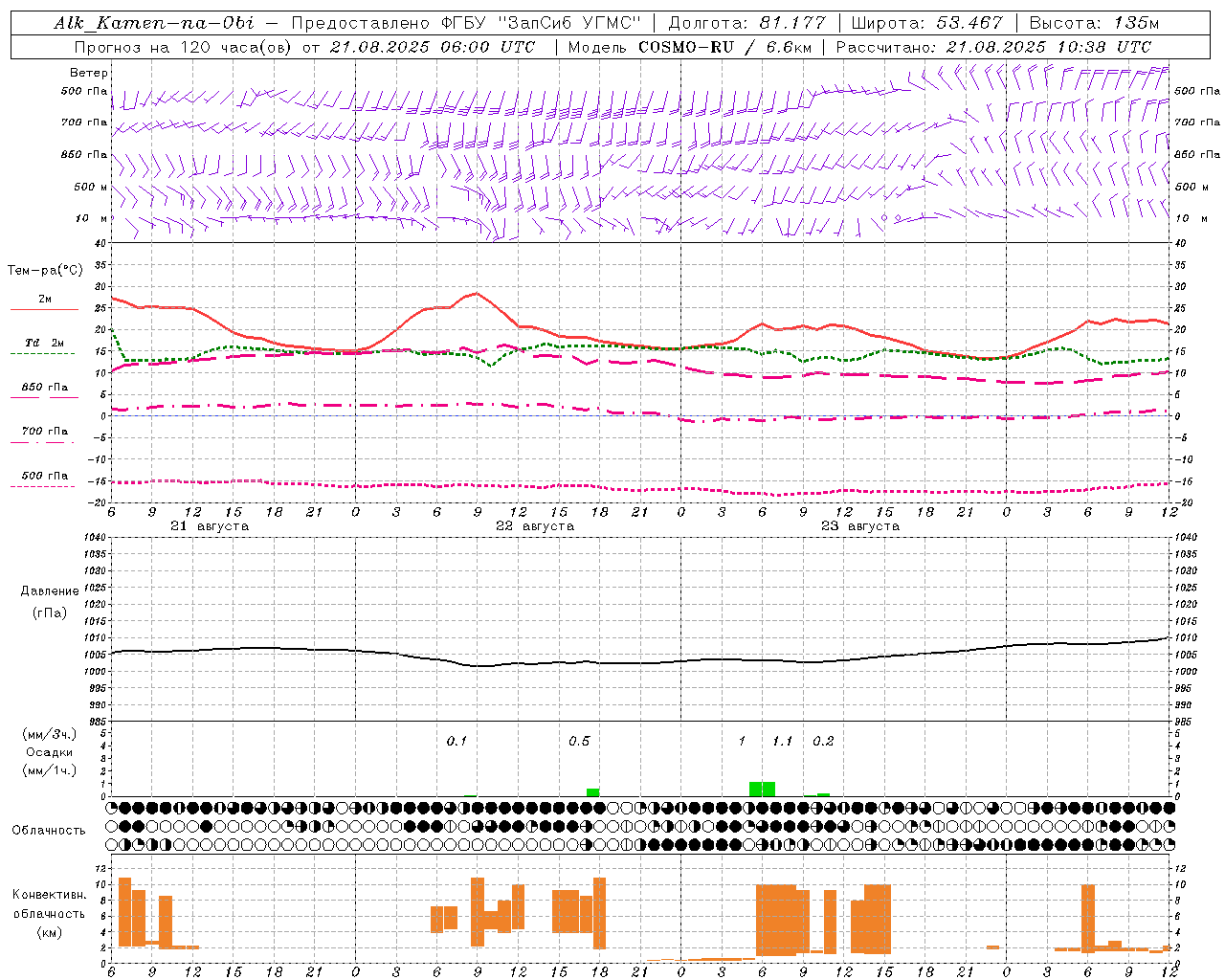Viewport: 1225px width, 980px height.
Task: Click the Тем-ра(°C) chart label
Action: pyautogui.click(x=45, y=271)
